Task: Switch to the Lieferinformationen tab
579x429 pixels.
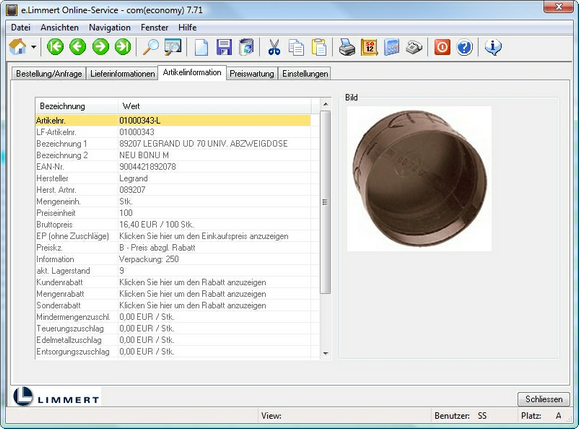Action: coord(123,74)
